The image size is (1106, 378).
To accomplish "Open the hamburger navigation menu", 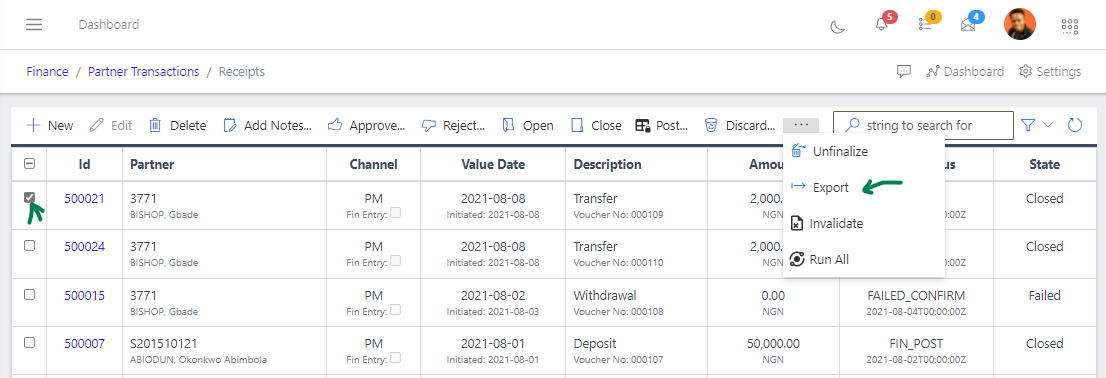I will 34,25.
